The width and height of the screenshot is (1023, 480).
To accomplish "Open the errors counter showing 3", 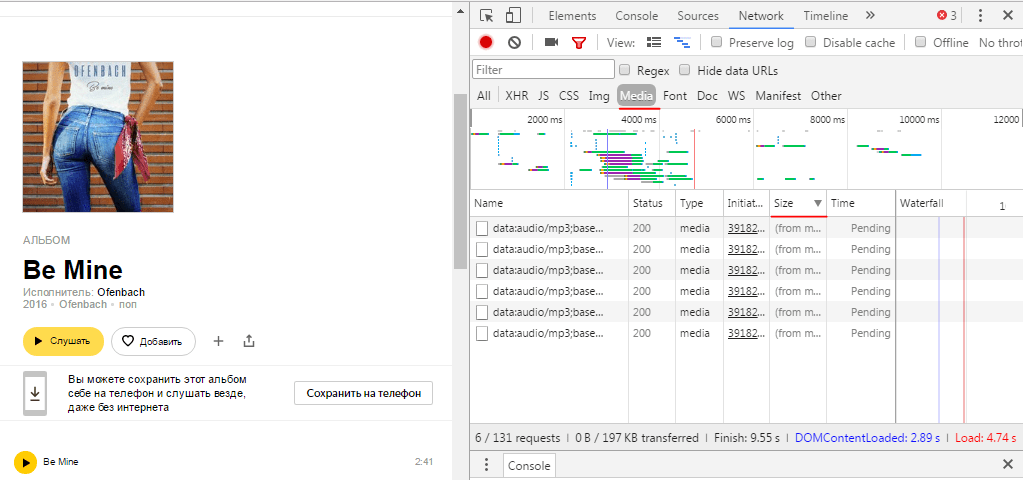I will 947,16.
